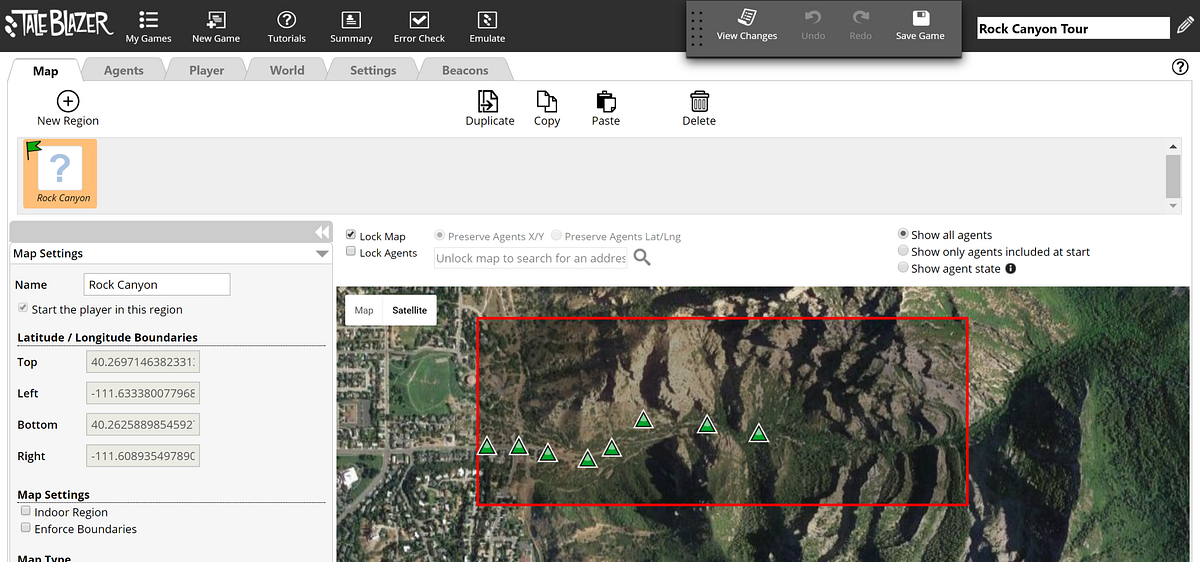The image size is (1200, 562).
Task: Click the address search magnifier icon
Action: [x=642, y=258]
